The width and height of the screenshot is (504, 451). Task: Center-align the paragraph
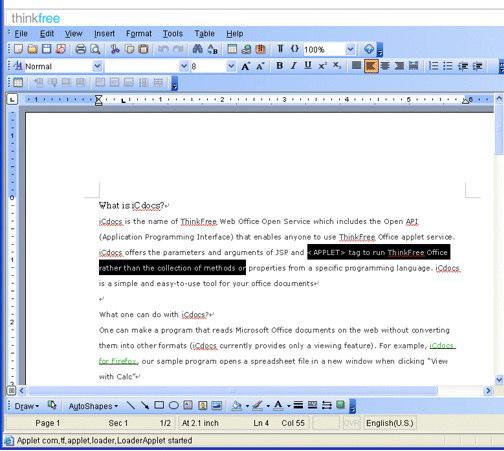point(385,66)
